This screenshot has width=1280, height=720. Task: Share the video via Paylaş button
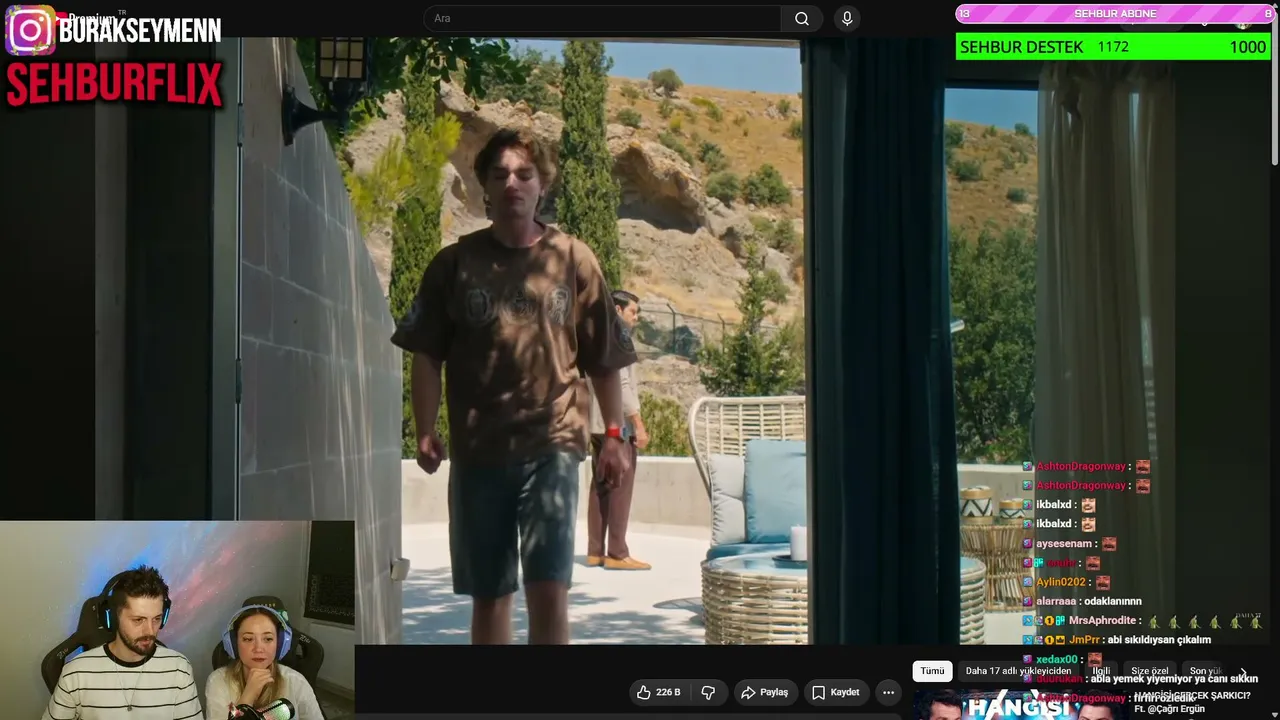pyautogui.click(x=764, y=692)
